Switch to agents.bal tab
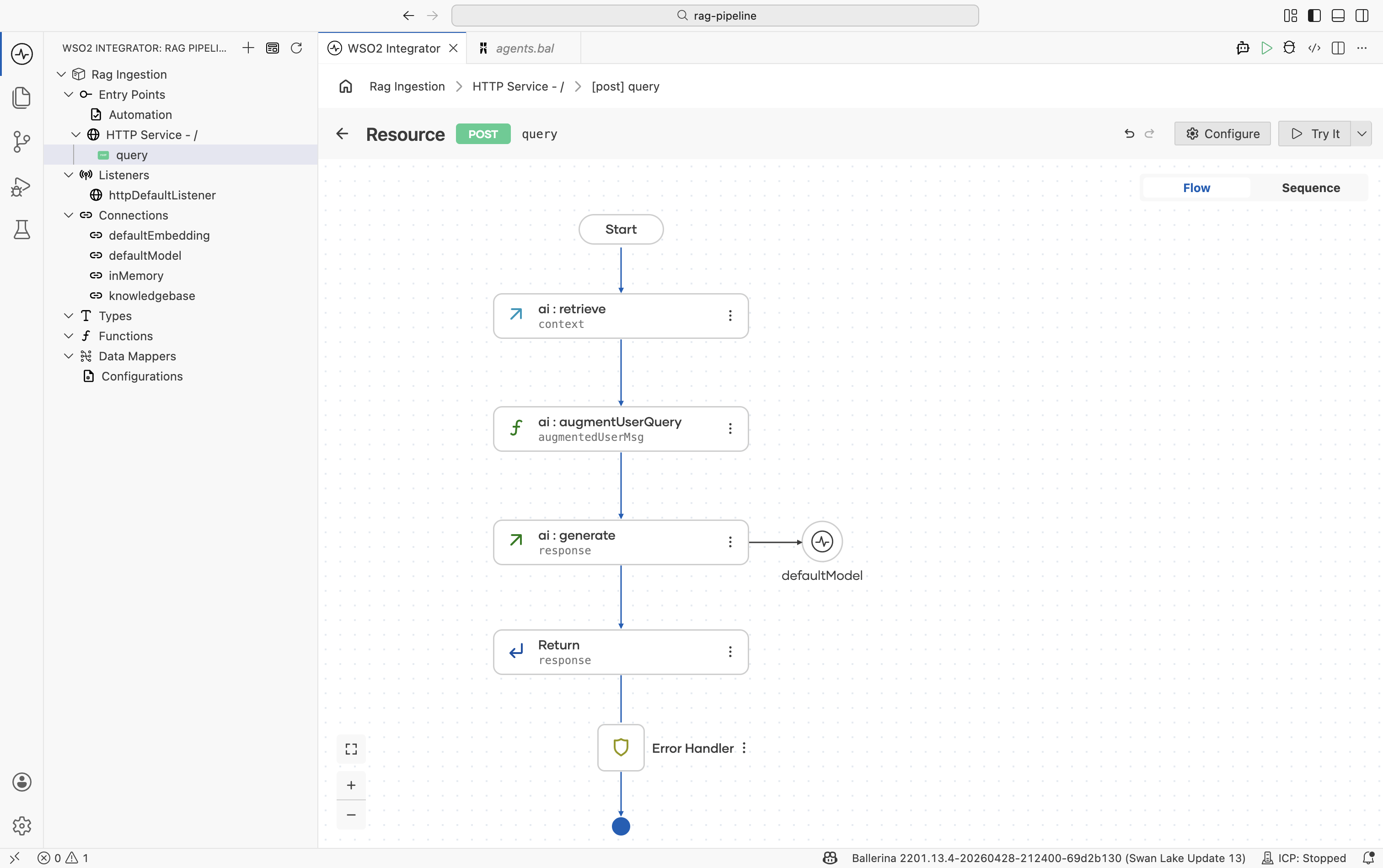 pyautogui.click(x=524, y=48)
